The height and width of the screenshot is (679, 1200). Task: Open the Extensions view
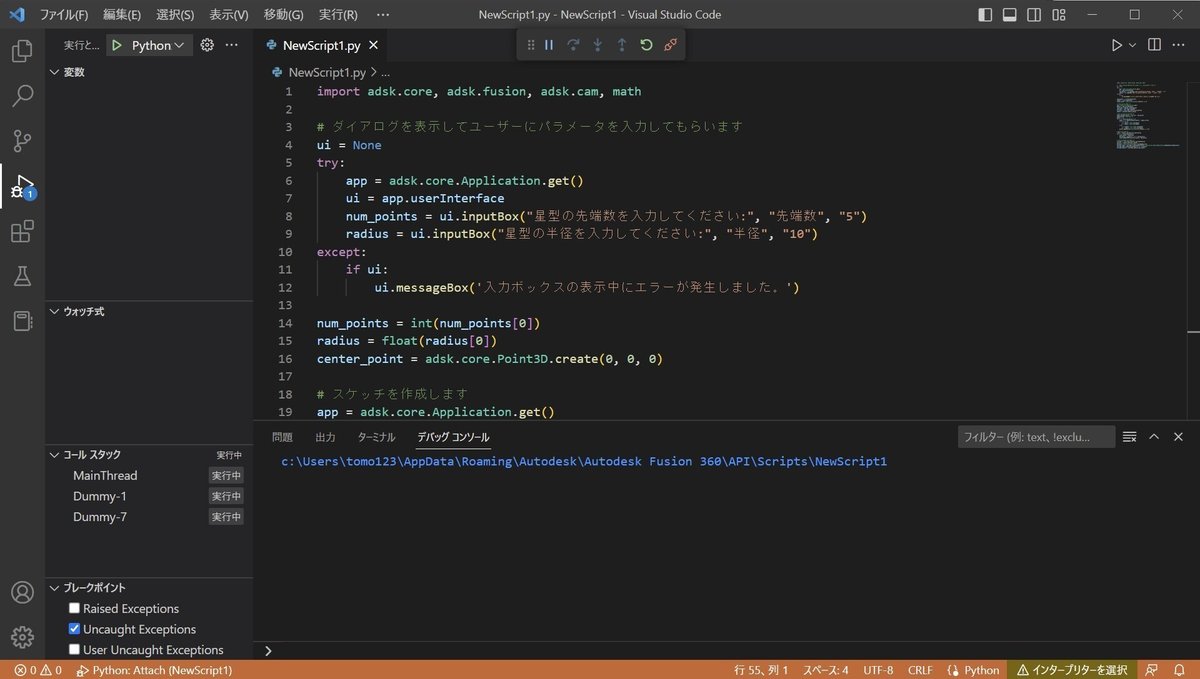[22, 232]
